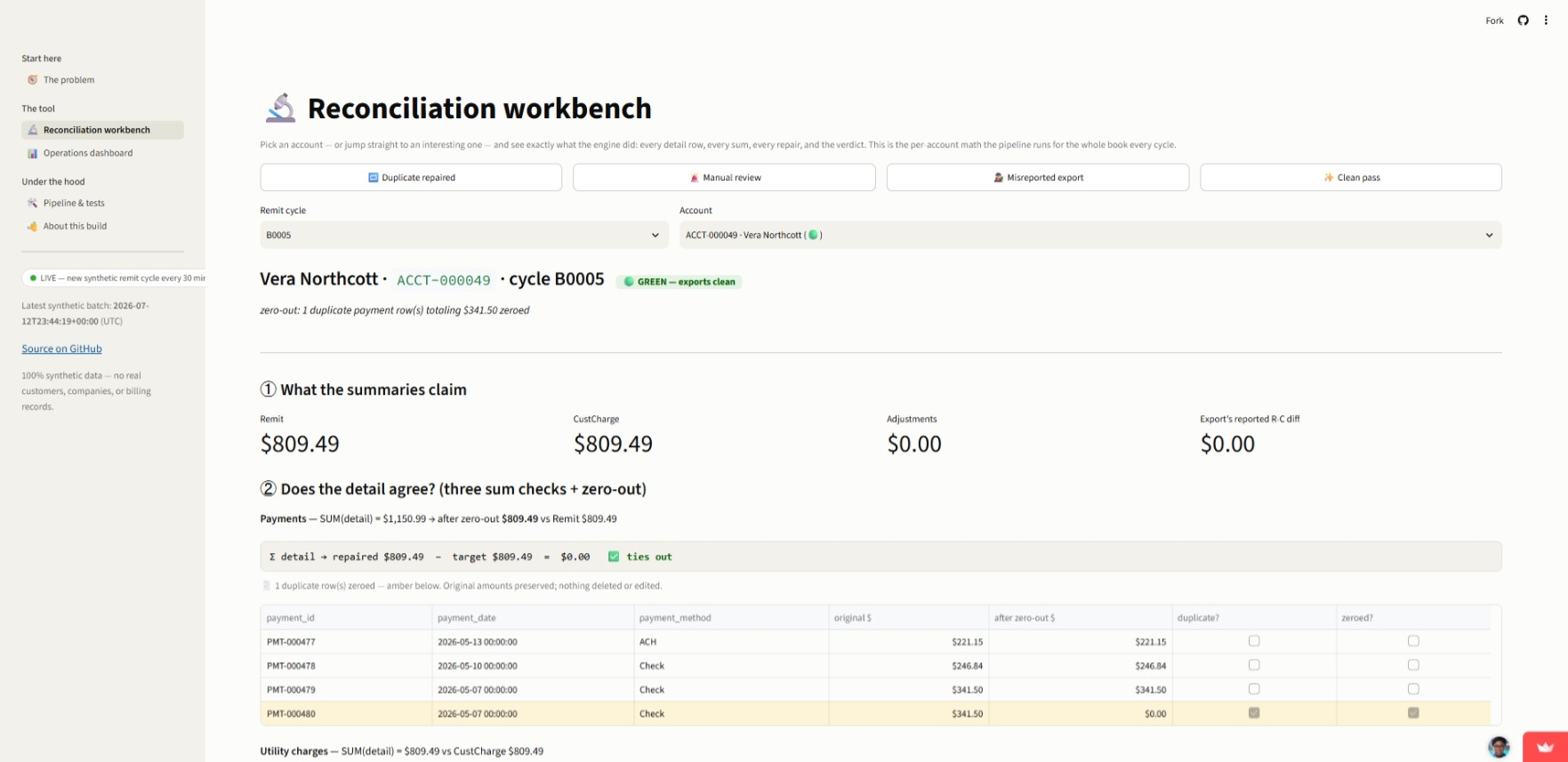
Task: Click the user avatar at bottom right
Action: 1499,747
